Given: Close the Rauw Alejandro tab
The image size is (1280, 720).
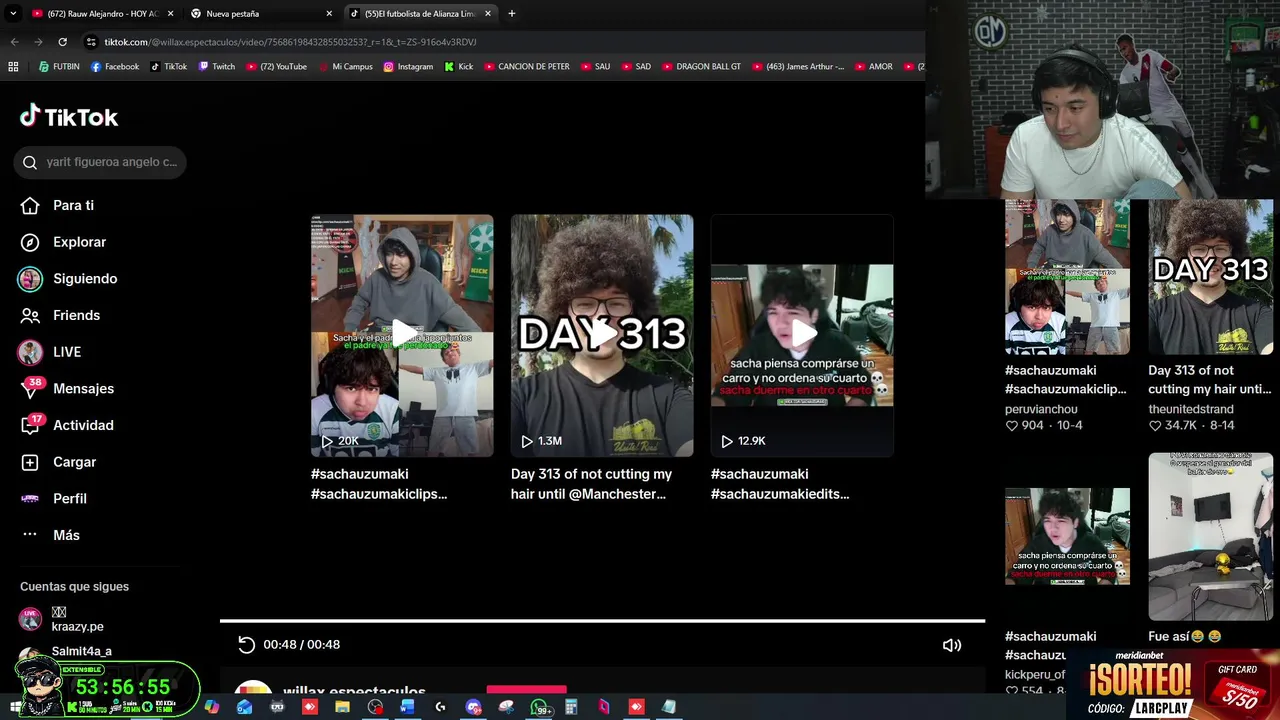Looking at the screenshot, I should point(170,13).
